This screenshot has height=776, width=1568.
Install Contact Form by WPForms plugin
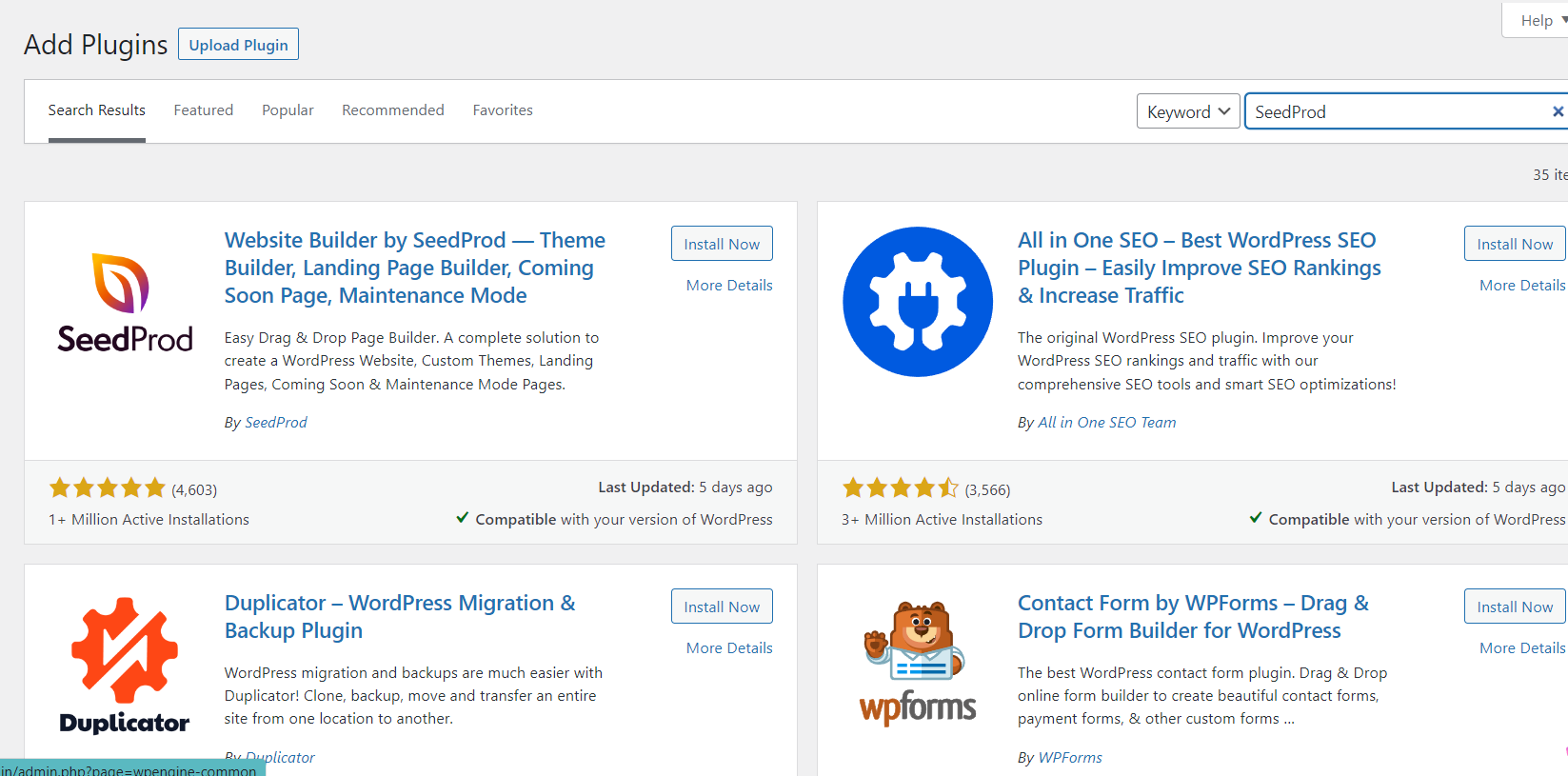(1515, 607)
